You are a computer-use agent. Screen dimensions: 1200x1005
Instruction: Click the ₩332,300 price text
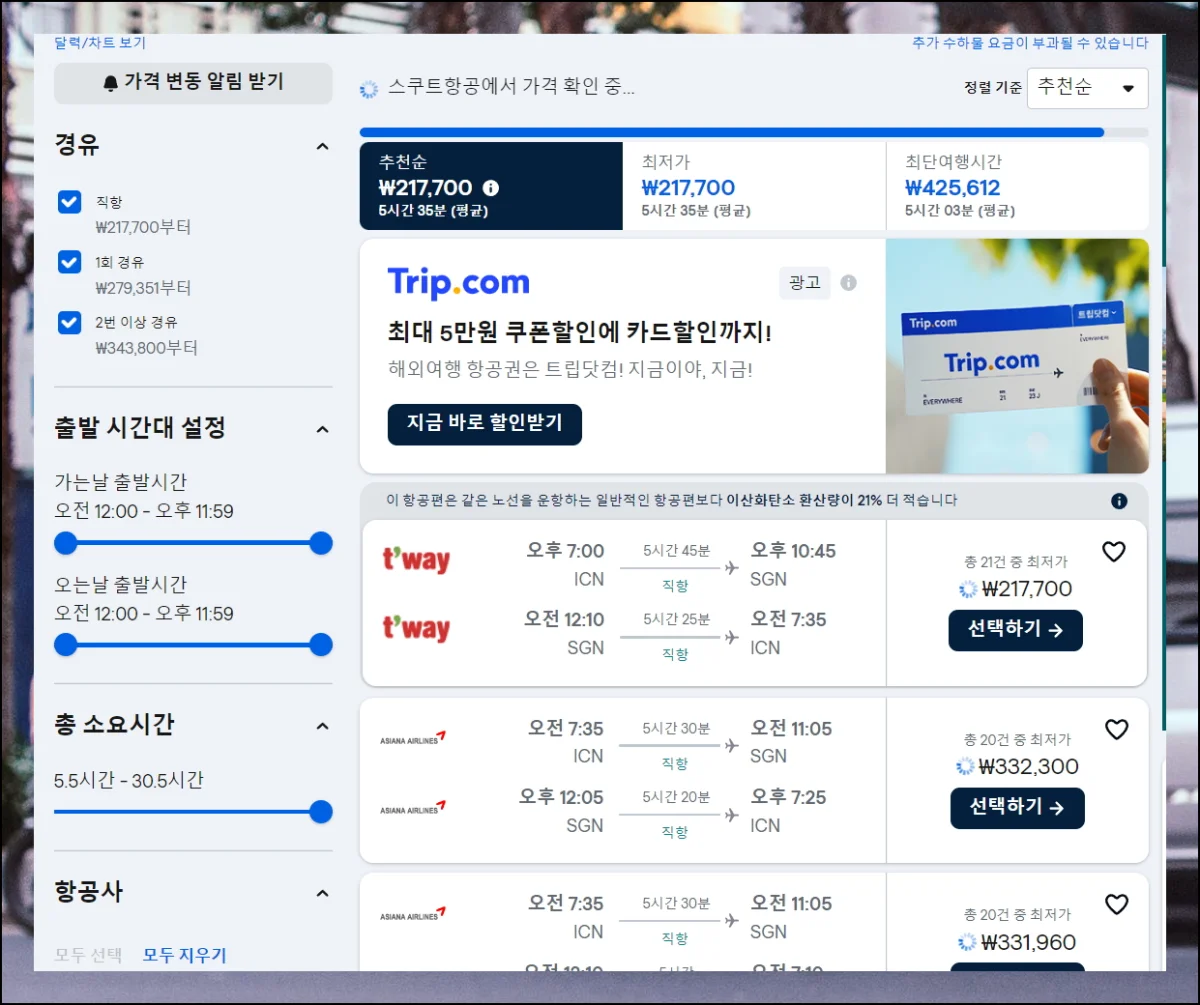1029,767
